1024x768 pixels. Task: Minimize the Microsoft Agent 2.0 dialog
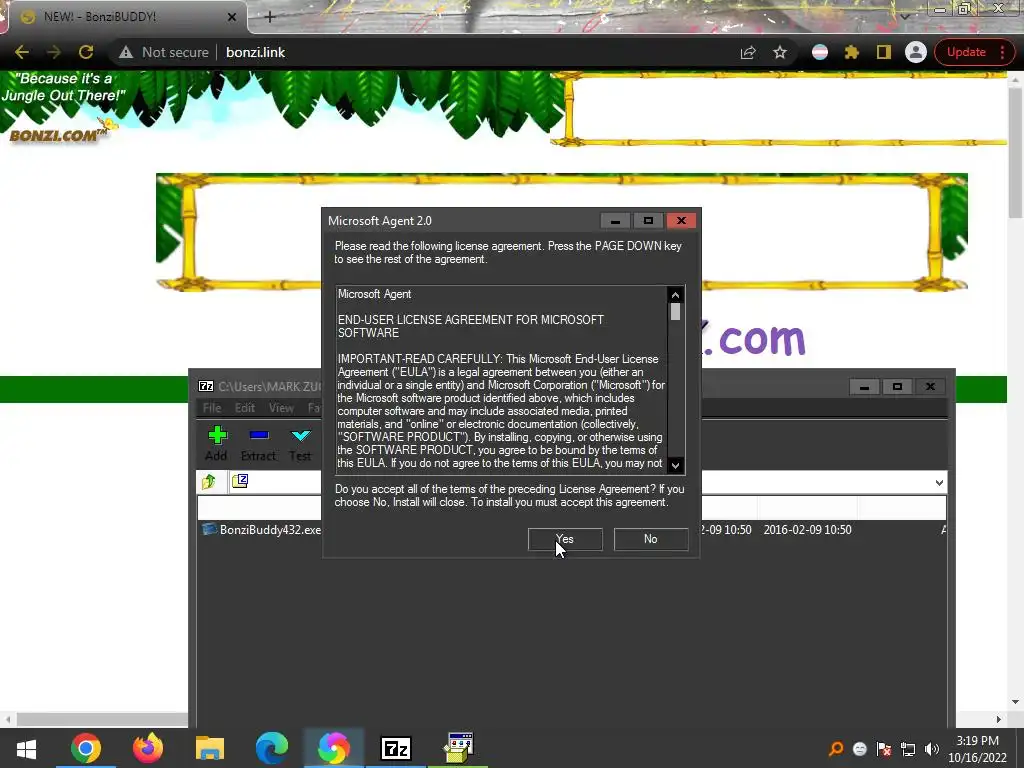coord(615,221)
